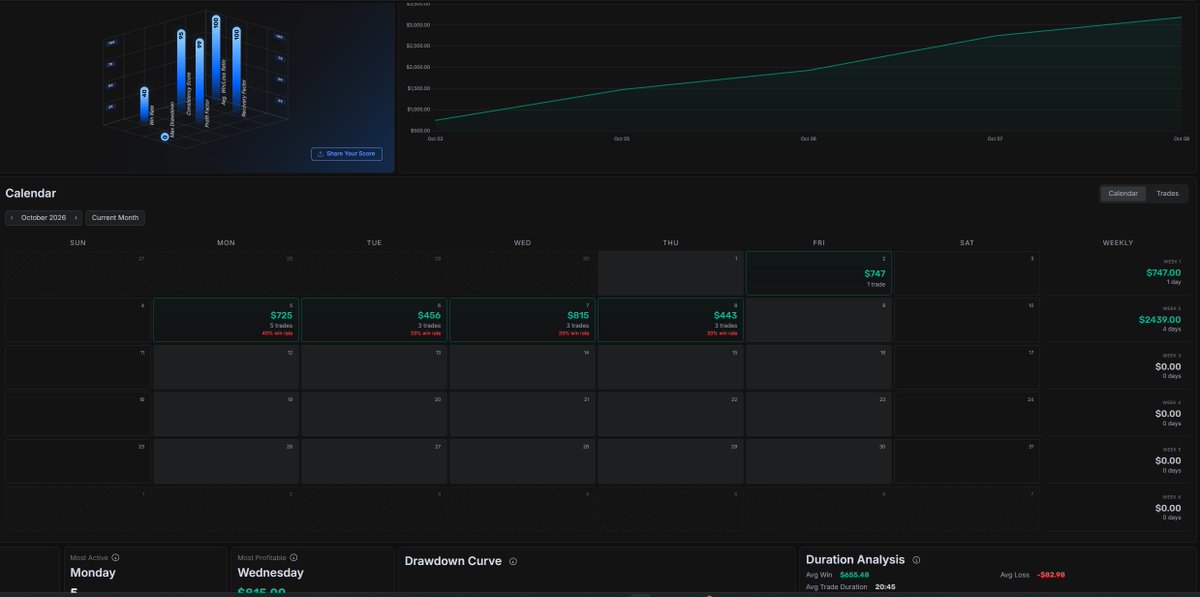Select Week 1 summary showing $747.00
Screen dimensions: 1200x597
(x=1118, y=273)
